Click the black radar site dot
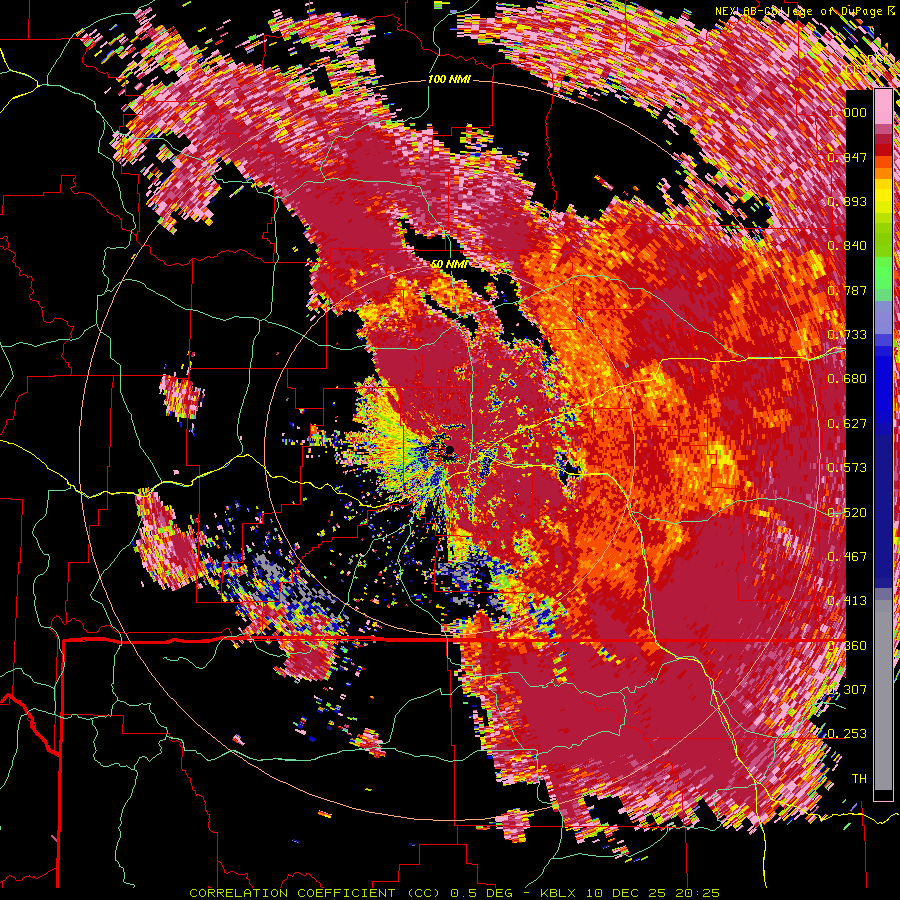 451,449
